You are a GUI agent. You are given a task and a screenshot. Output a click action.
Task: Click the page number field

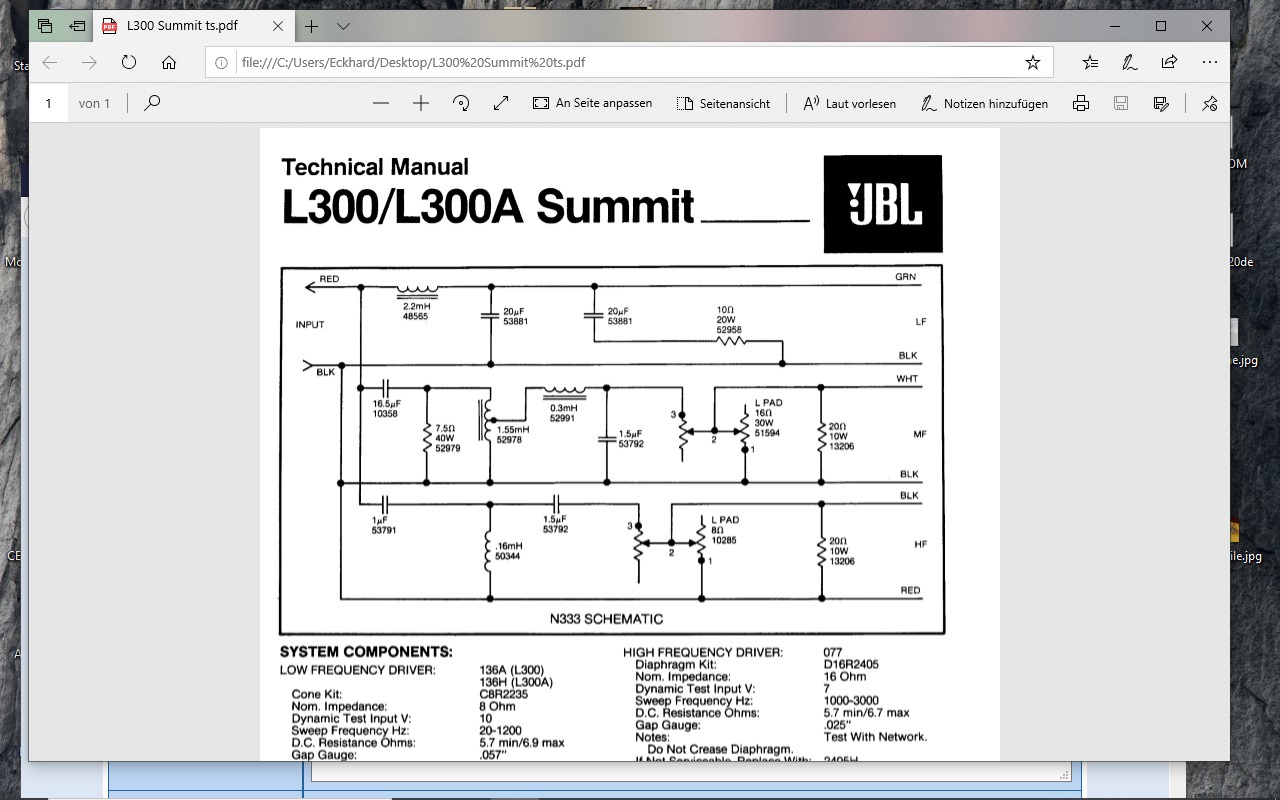[x=49, y=103]
